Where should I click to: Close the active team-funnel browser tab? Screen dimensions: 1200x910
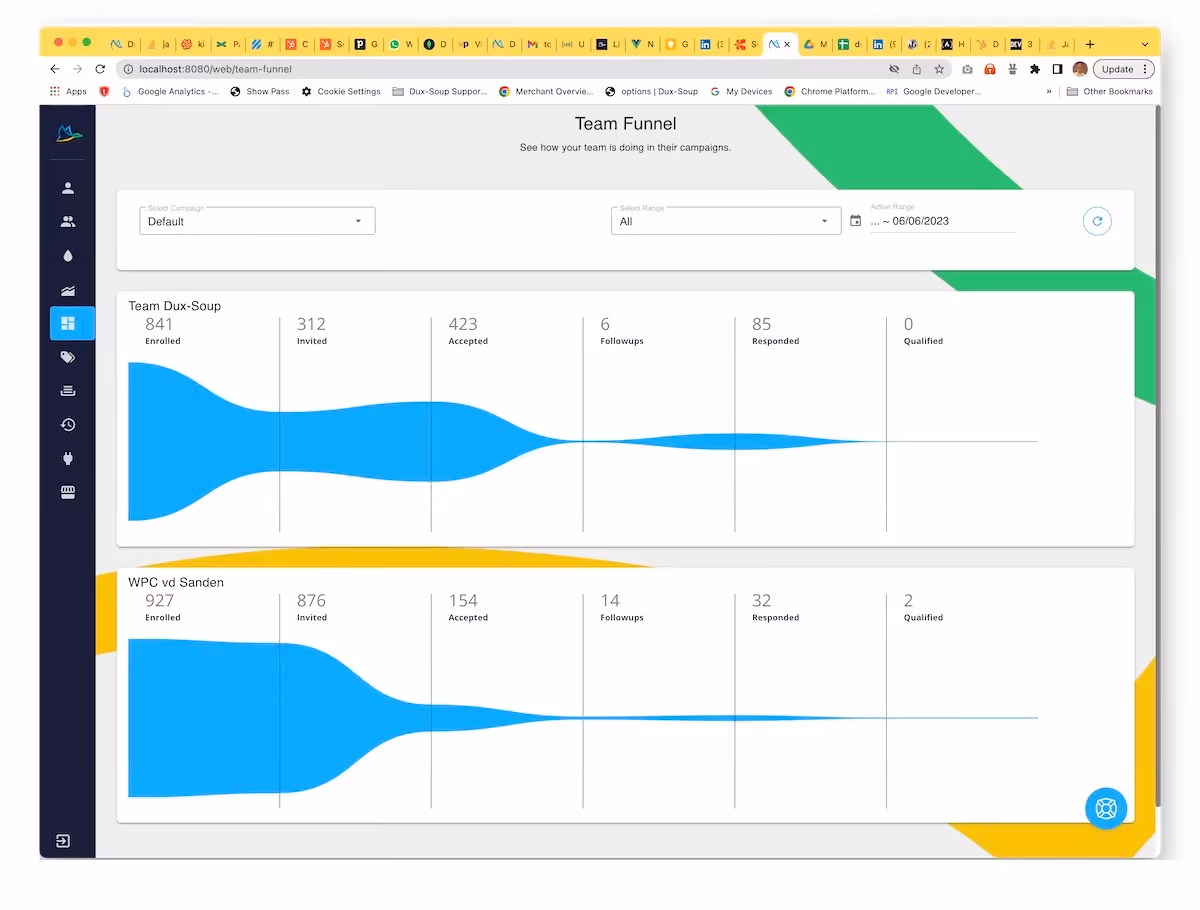tap(787, 44)
